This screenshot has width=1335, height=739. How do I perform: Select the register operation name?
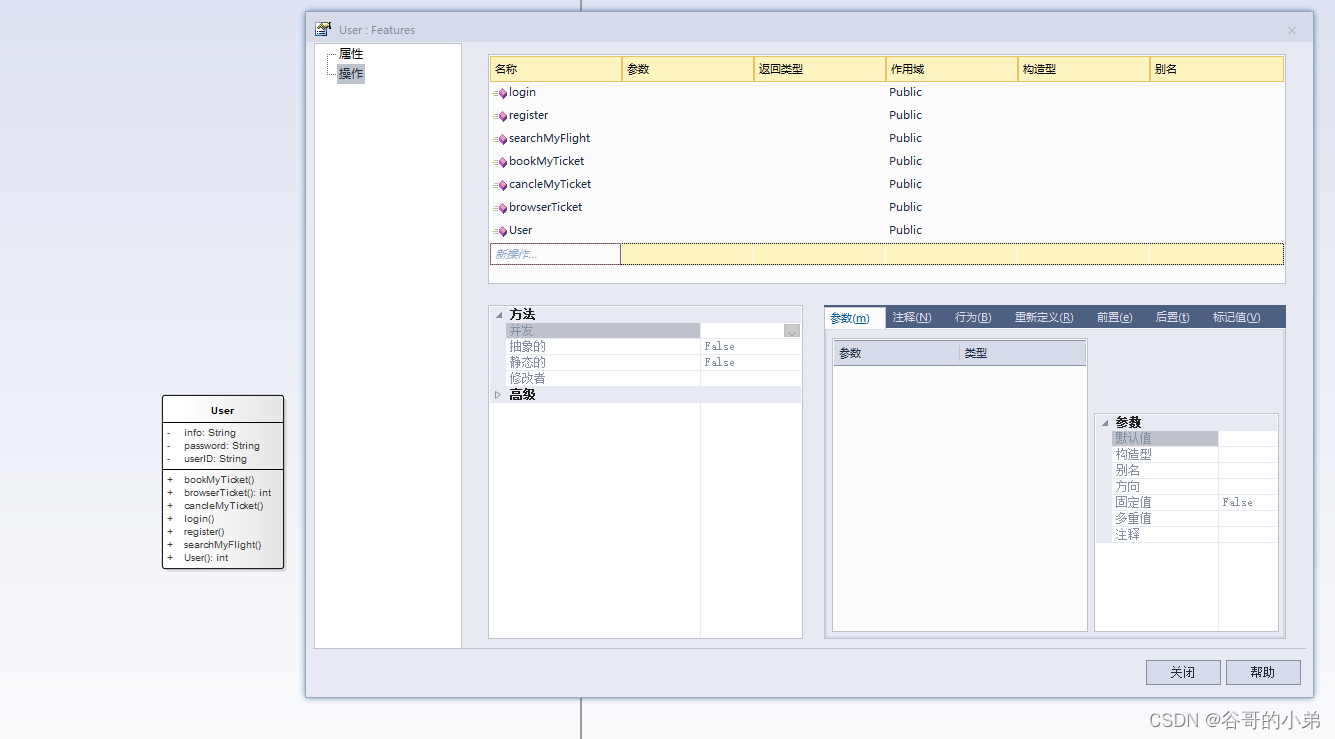(528, 115)
